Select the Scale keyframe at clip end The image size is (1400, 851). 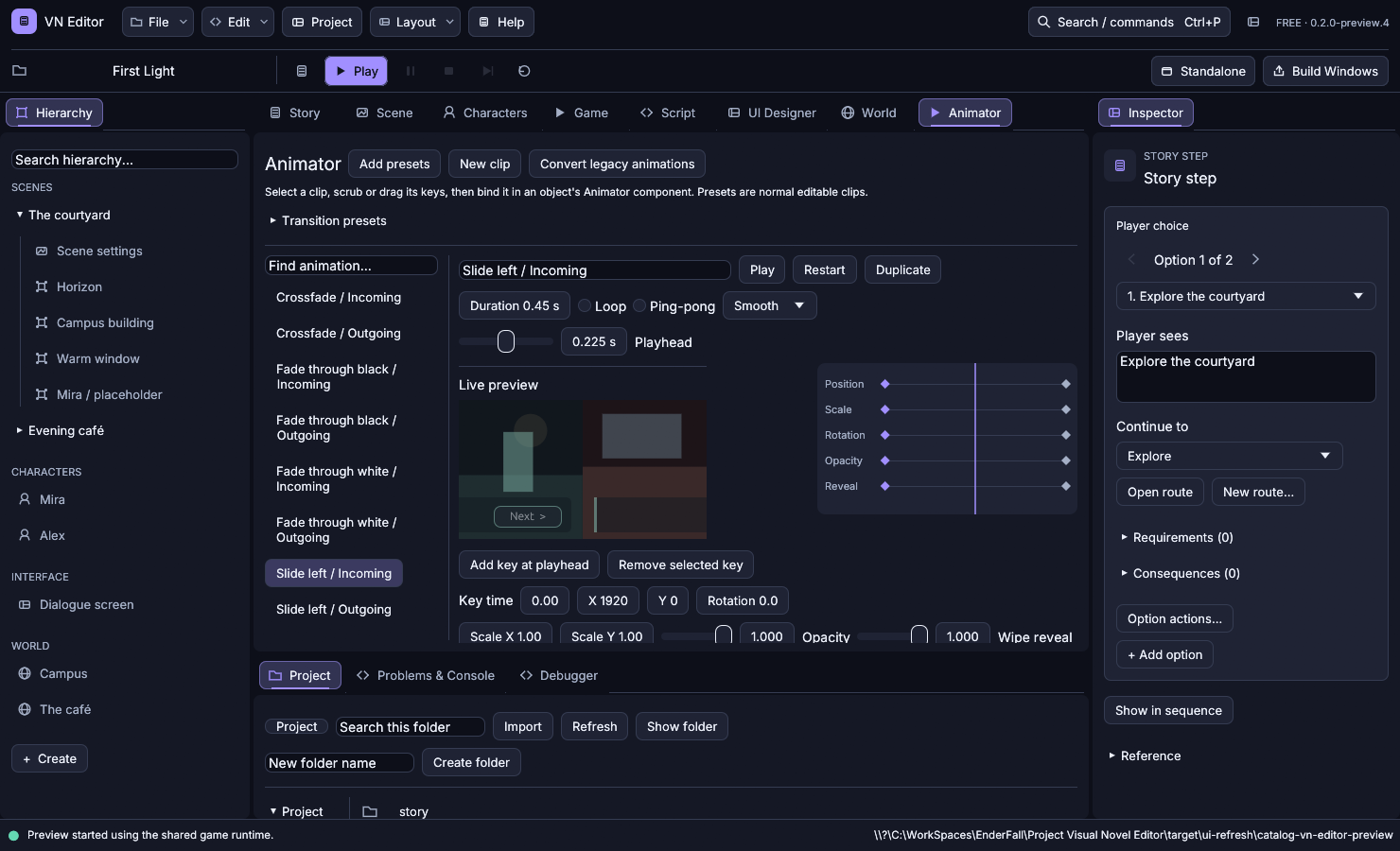coord(1066,409)
